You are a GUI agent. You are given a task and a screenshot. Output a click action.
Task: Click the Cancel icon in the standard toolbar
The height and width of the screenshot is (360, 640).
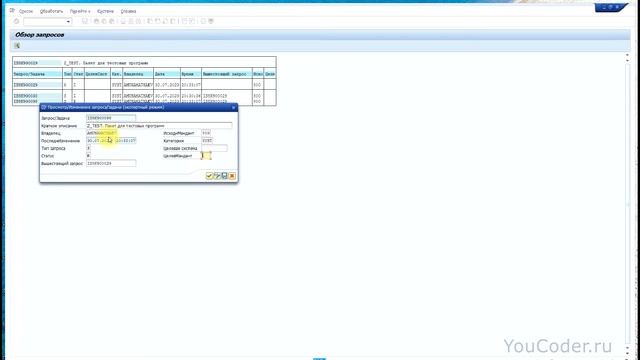[111, 21]
